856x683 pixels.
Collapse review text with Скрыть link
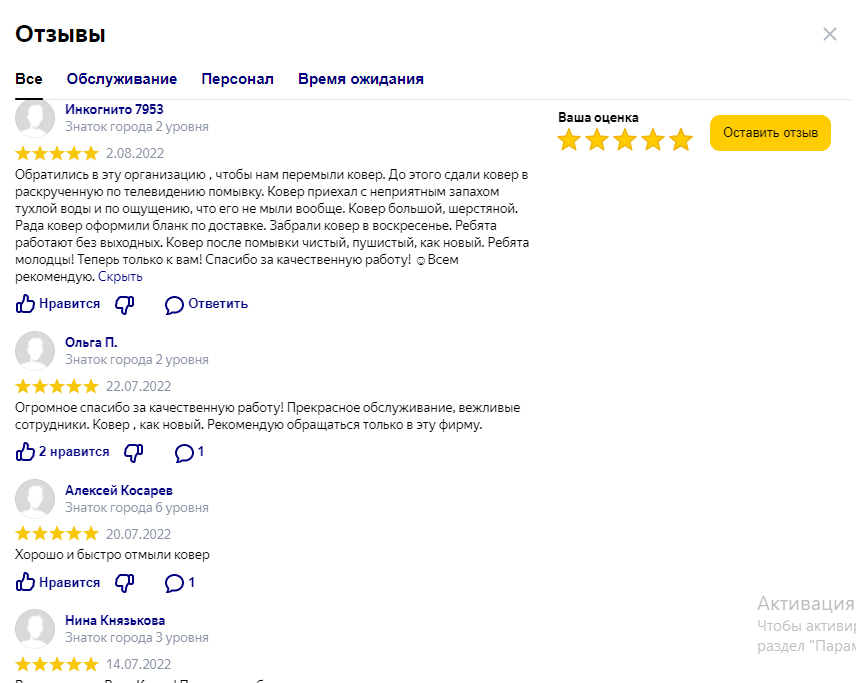[x=120, y=277]
